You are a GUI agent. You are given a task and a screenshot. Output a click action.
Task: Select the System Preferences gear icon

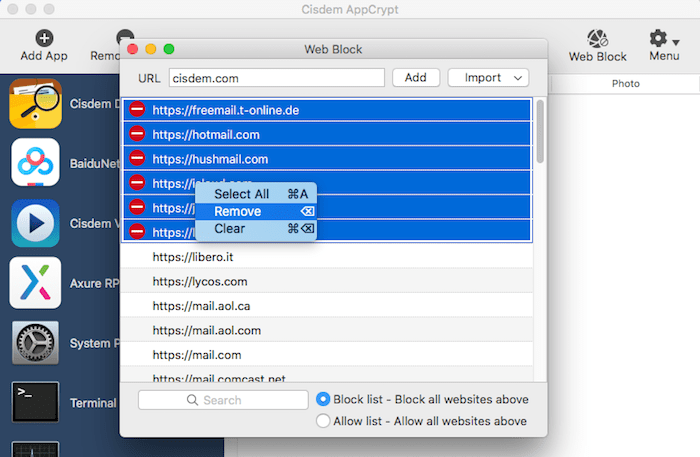tap(35, 342)
